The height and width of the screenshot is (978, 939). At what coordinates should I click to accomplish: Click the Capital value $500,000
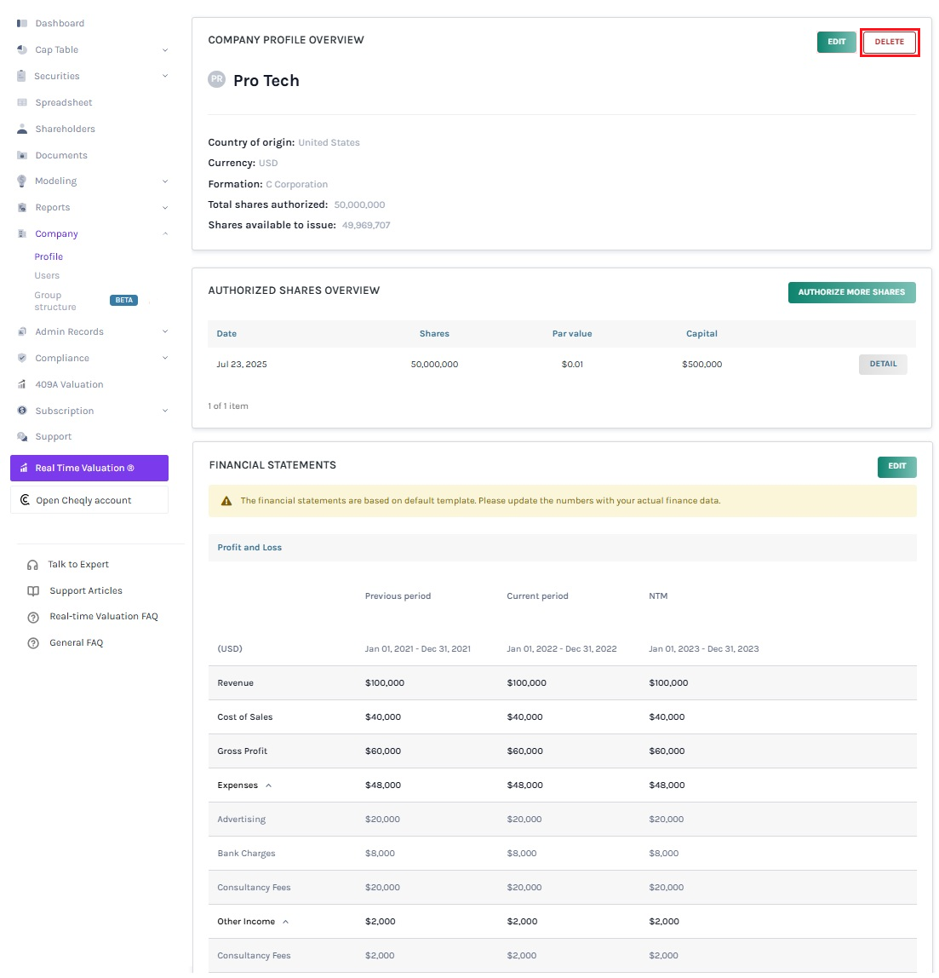click(702, 364)
